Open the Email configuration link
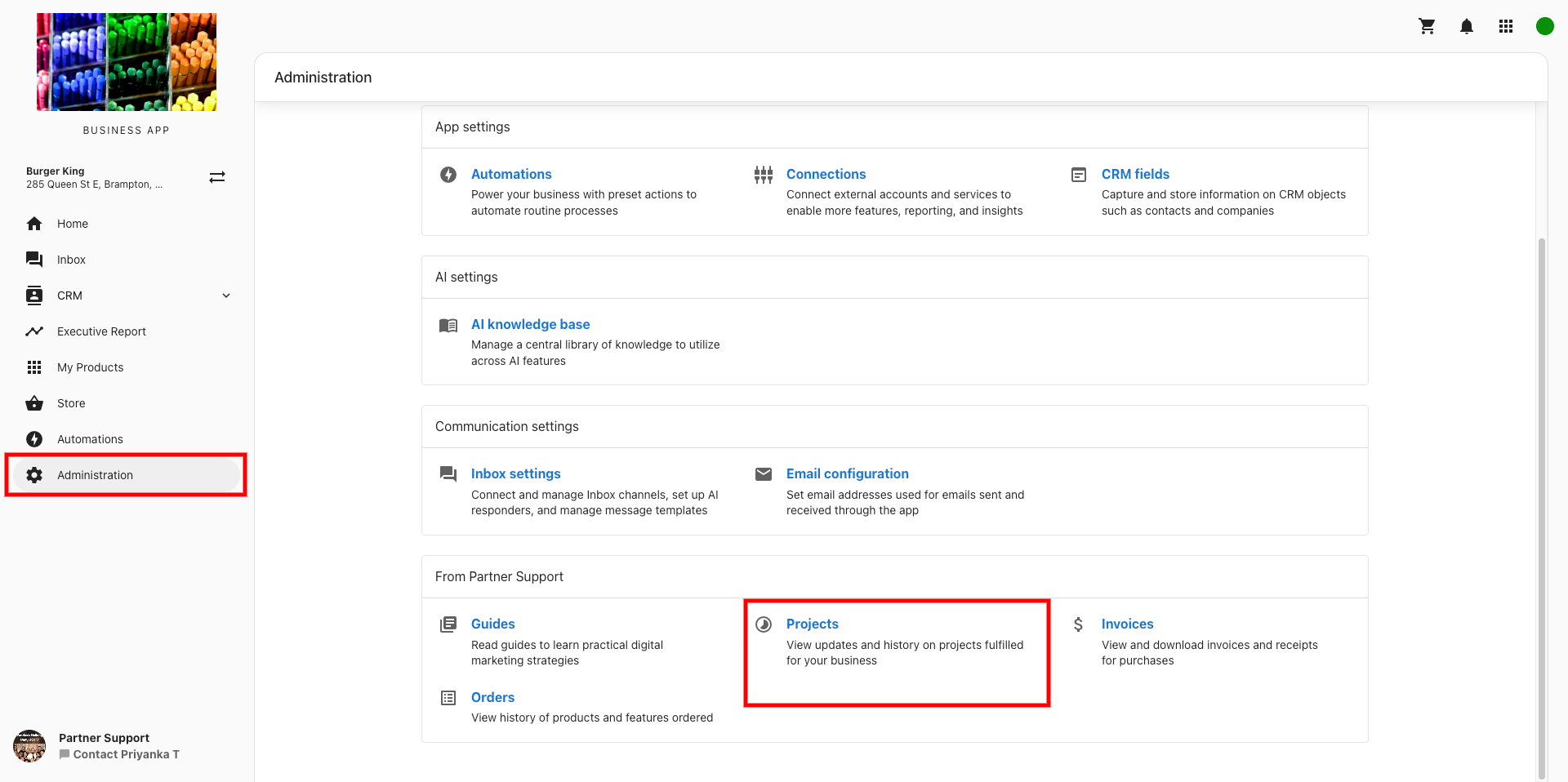The image size is (1568, 782). pos(847,473)
